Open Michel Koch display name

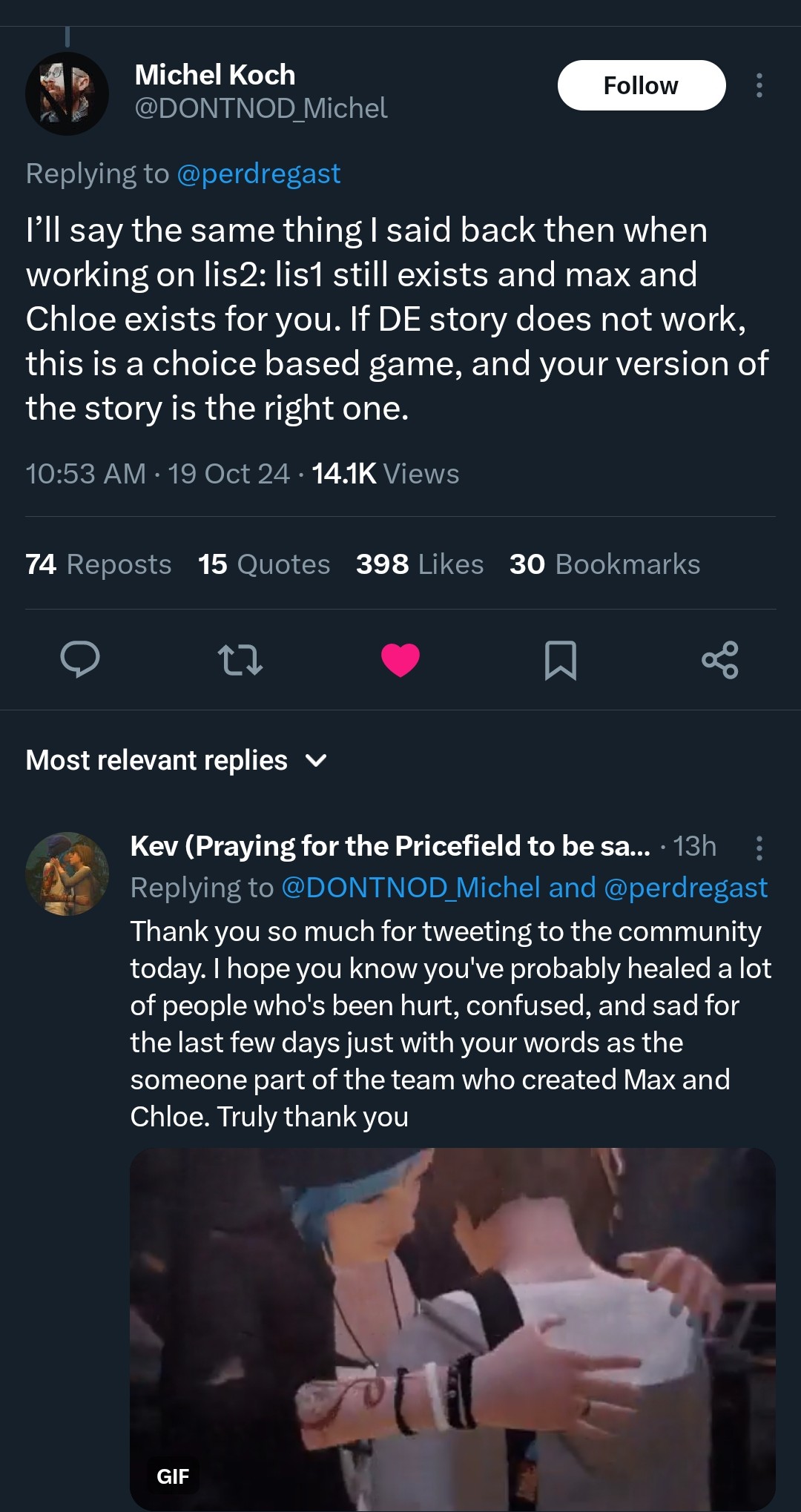(215, 75)
